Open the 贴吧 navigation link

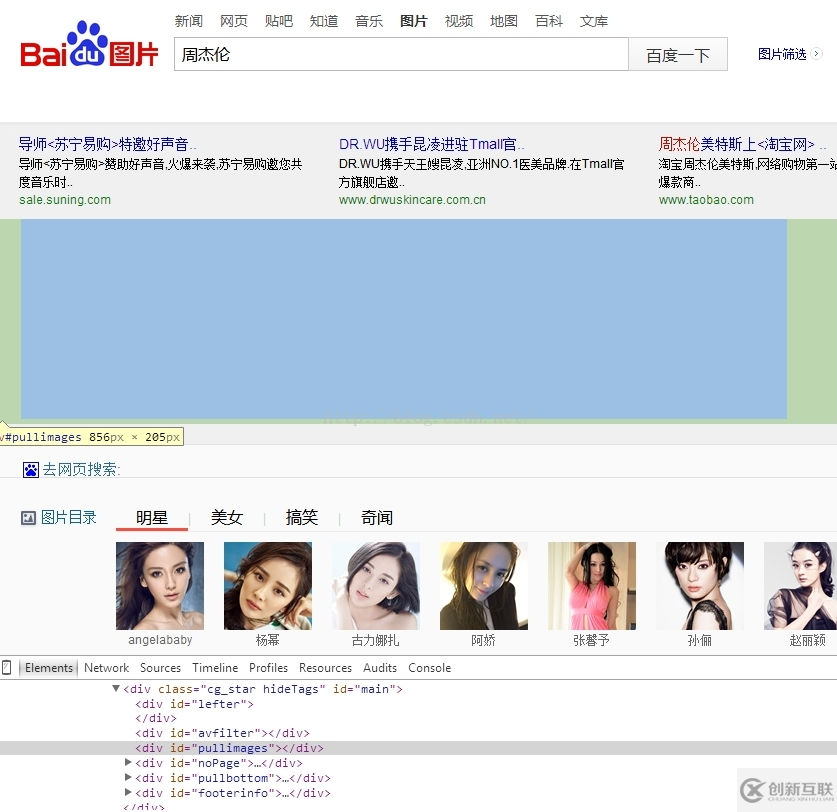pos(279,21)
